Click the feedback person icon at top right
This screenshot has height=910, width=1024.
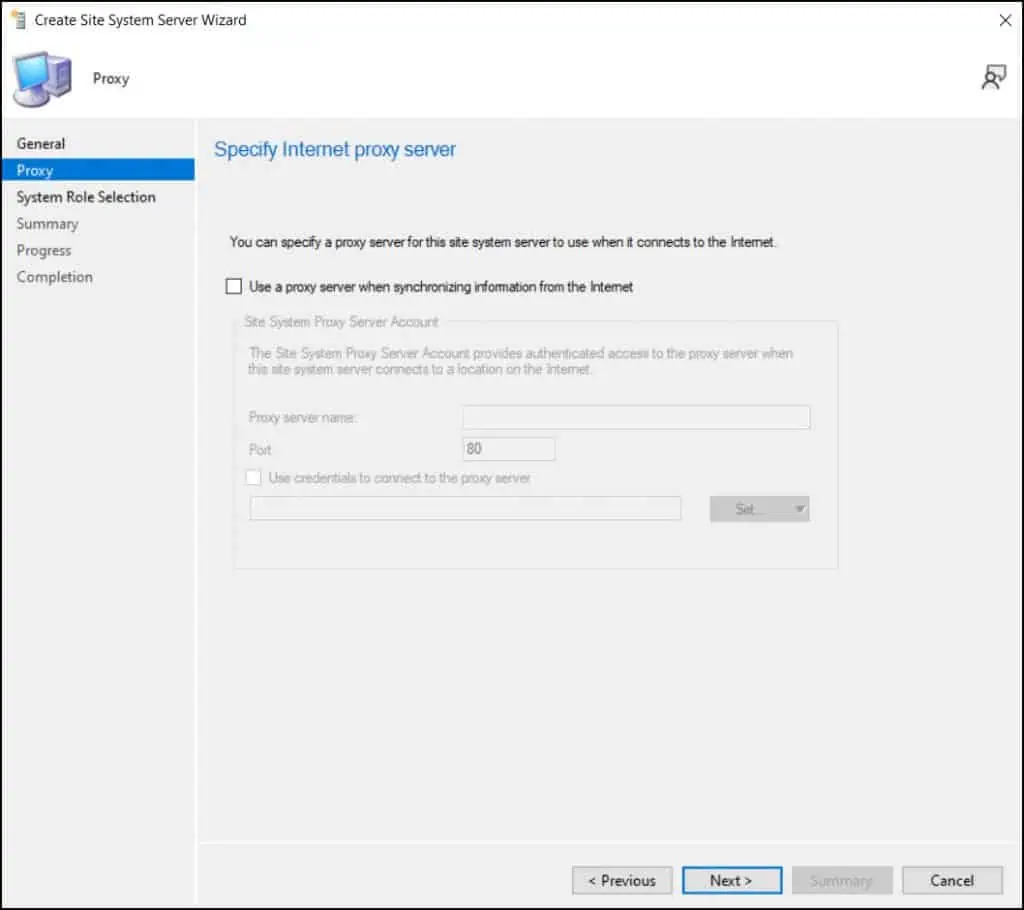(x=993, y=78)
